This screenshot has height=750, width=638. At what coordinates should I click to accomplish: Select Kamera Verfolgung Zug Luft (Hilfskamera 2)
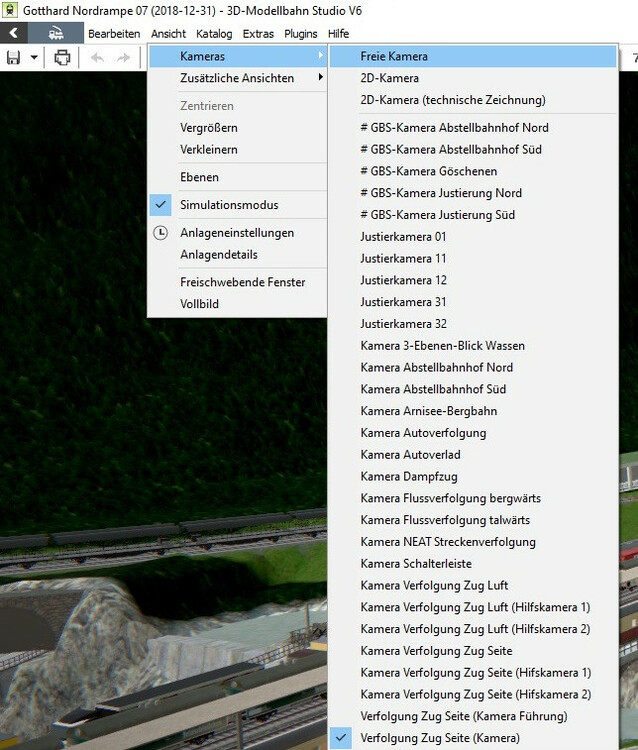[x=473, y=629]
